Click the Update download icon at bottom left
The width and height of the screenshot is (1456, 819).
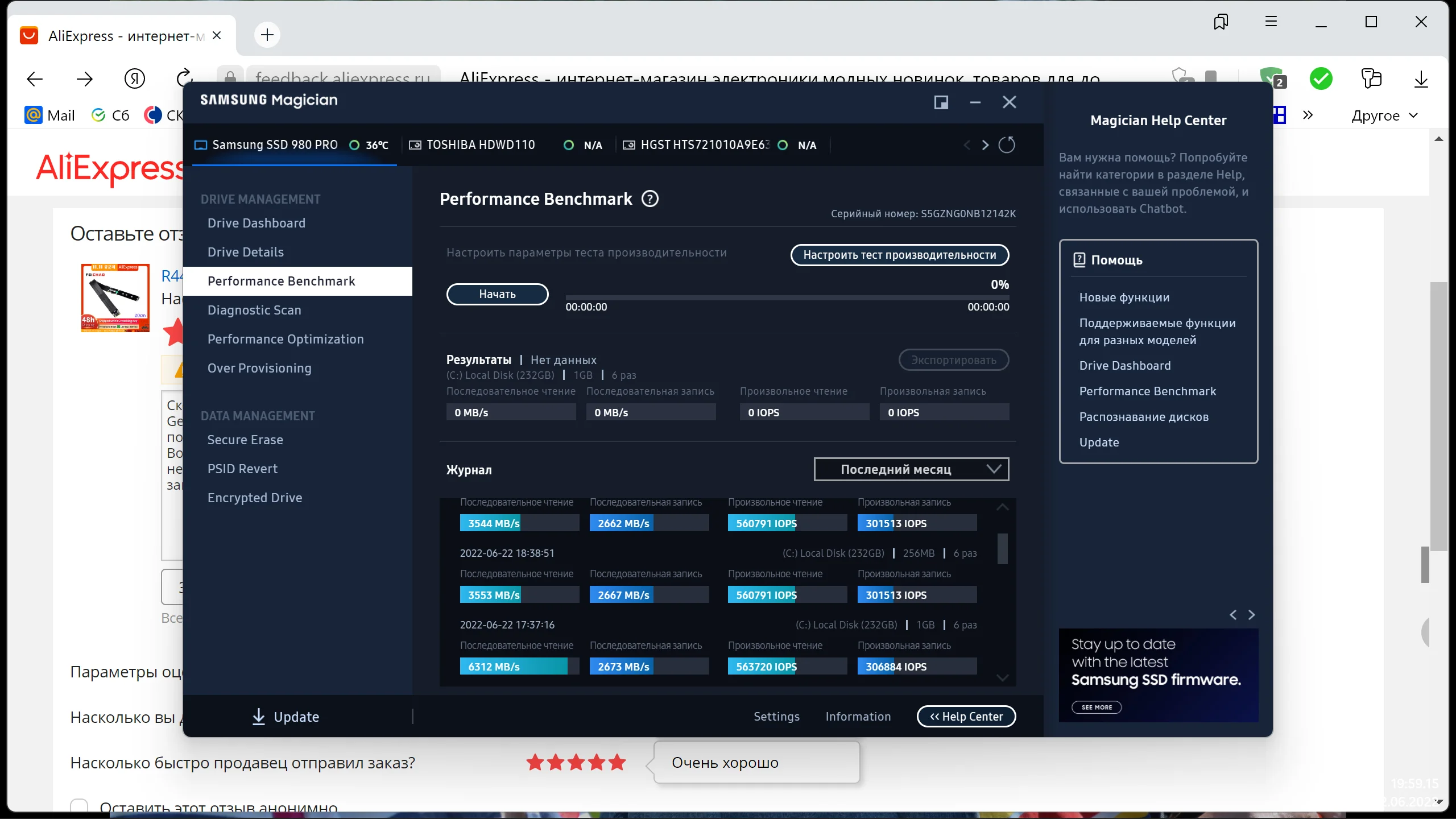pos(259,717)
